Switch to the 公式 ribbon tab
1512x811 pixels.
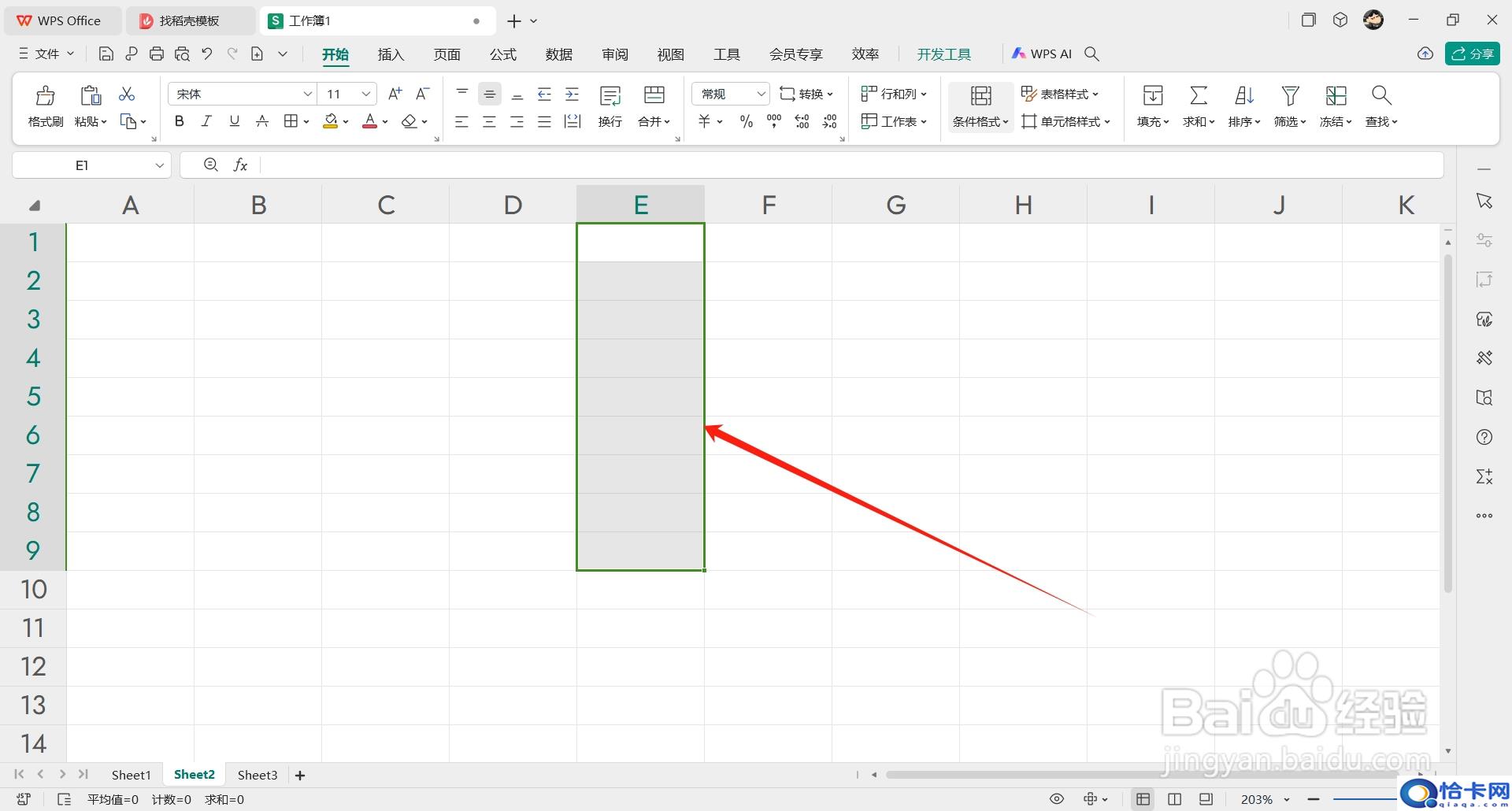(x=503, y=54)
